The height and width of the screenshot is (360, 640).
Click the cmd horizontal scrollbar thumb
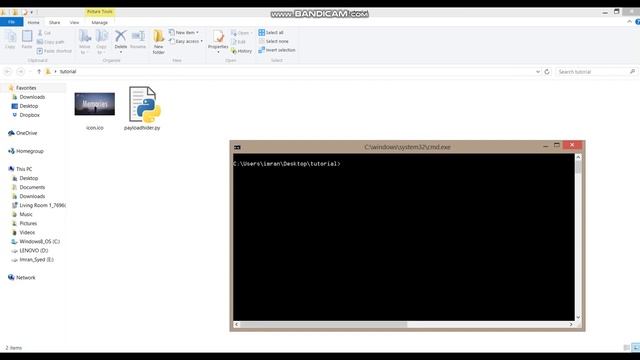pyautogui.click(x=323, y=324)
